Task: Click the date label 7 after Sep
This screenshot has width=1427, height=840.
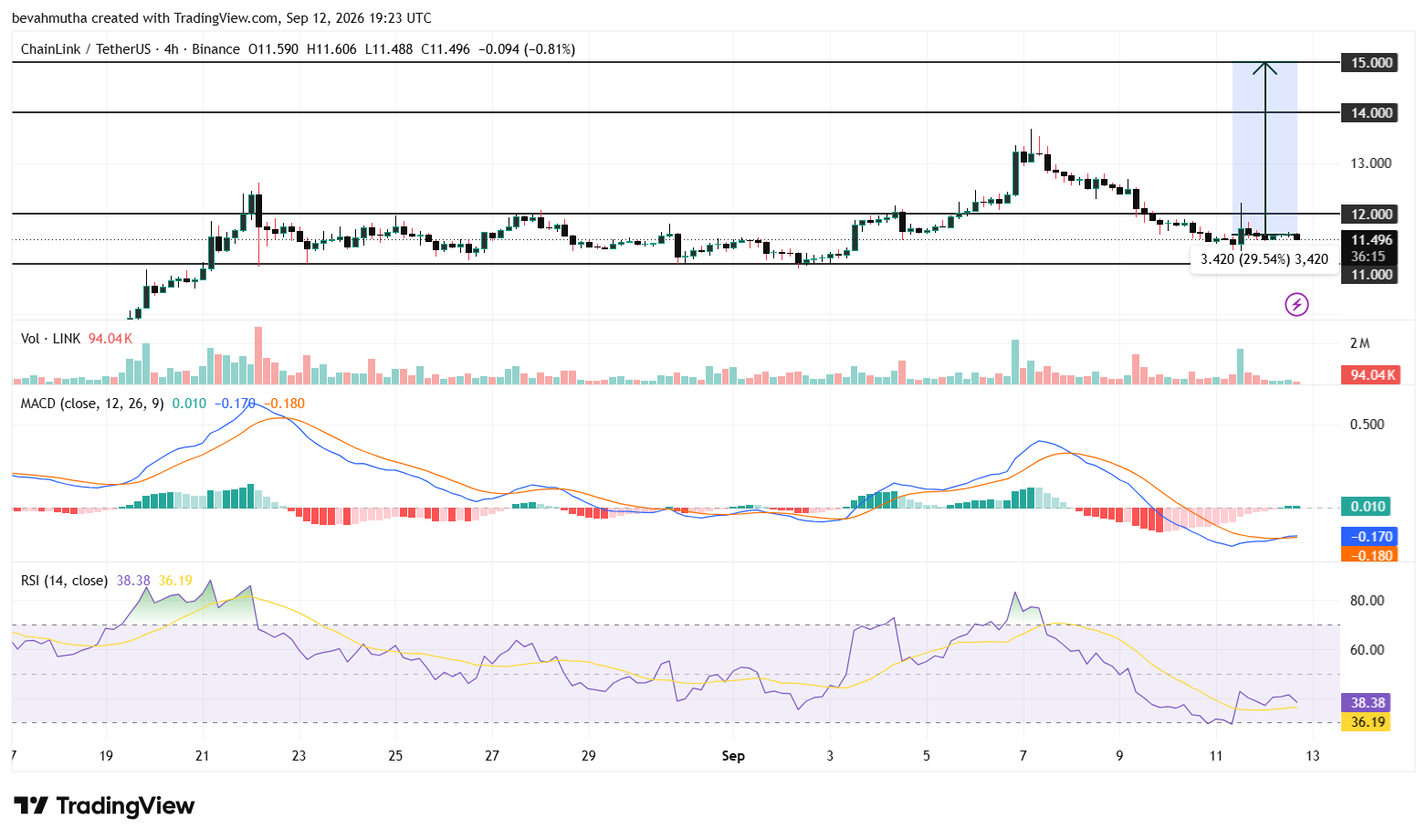Action: pos(1023,756)
